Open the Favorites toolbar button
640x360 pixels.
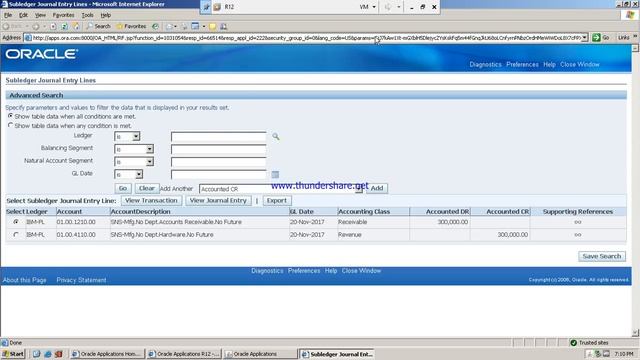coord(131,26)
